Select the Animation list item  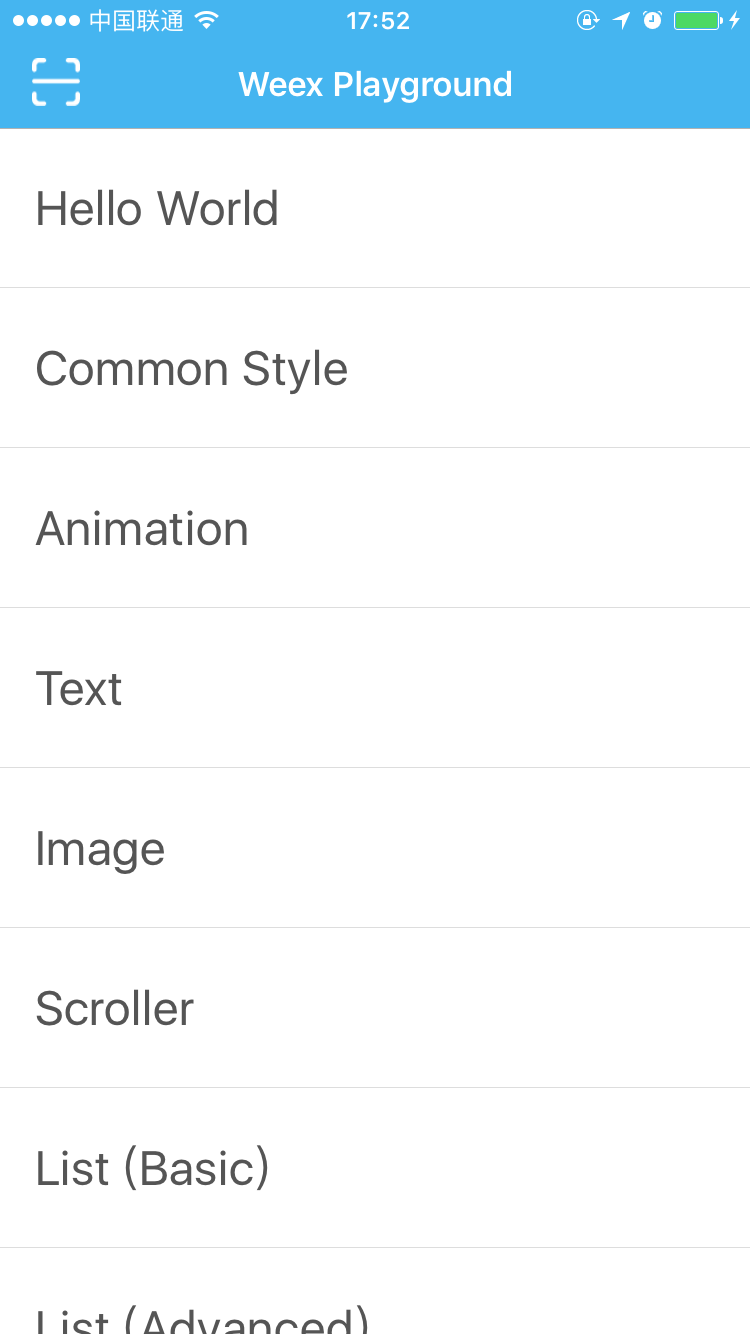[x=375, y=528]
